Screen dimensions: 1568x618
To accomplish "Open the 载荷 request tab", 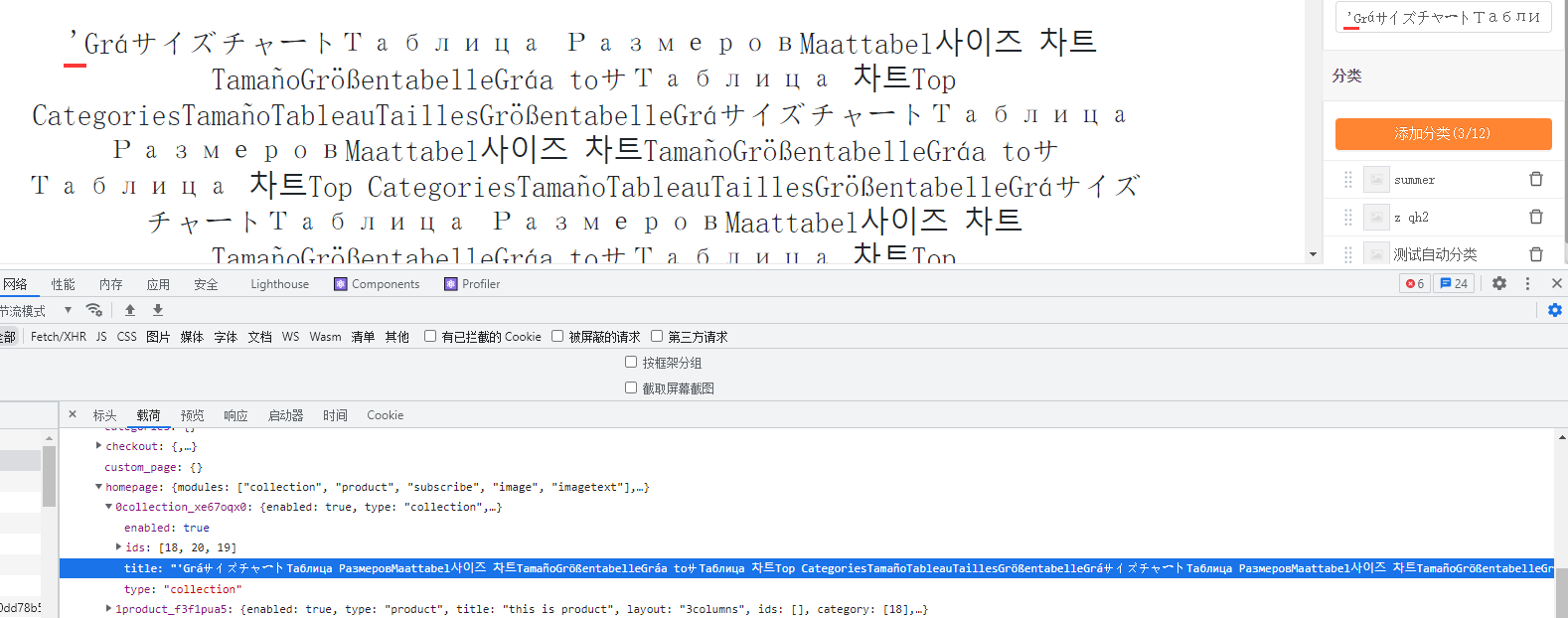I will (148, 415).
